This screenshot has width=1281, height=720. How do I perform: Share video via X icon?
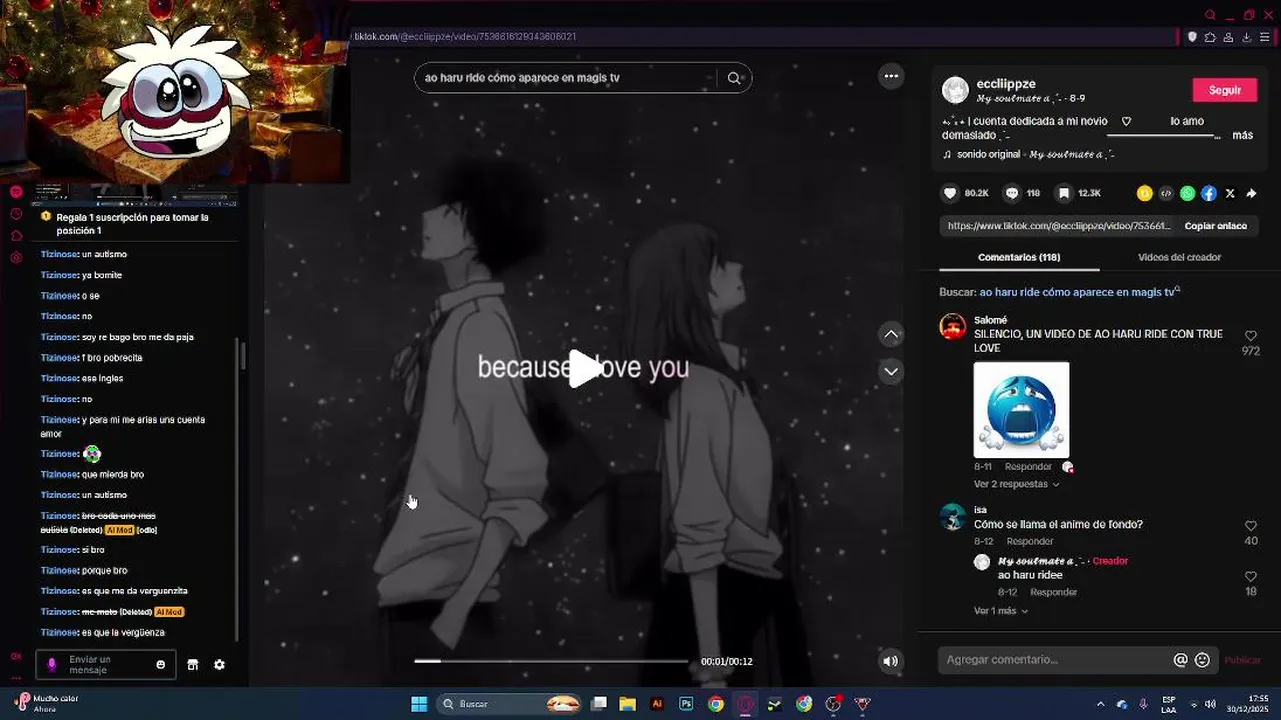[1230, 193]
